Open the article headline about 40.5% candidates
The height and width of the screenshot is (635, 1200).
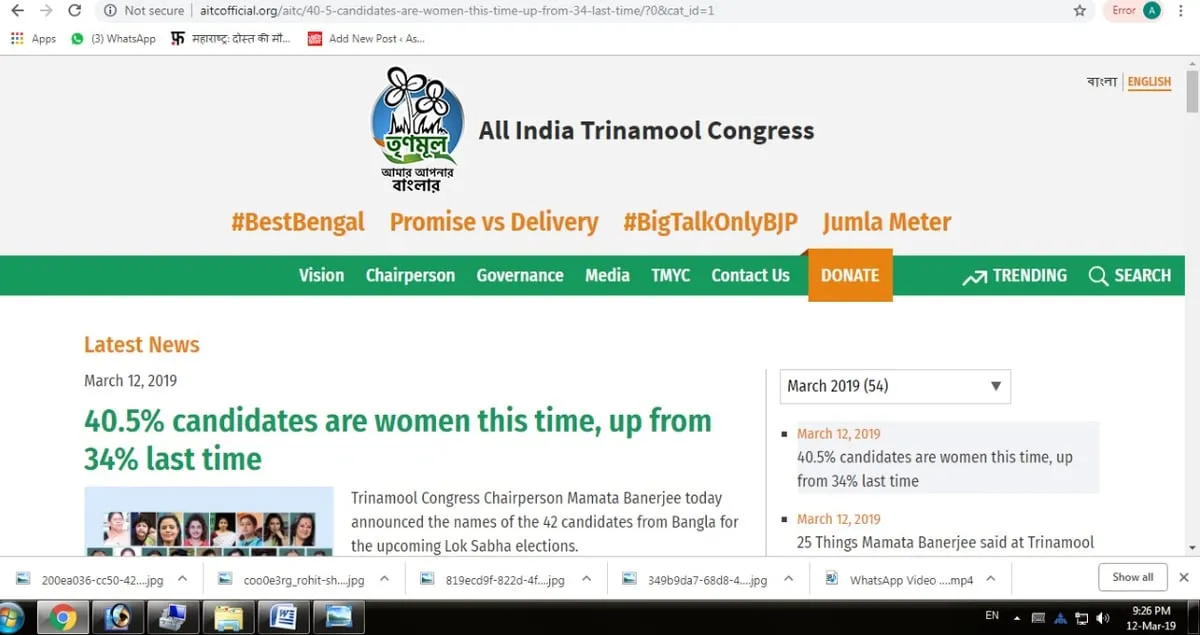point(398,439)
